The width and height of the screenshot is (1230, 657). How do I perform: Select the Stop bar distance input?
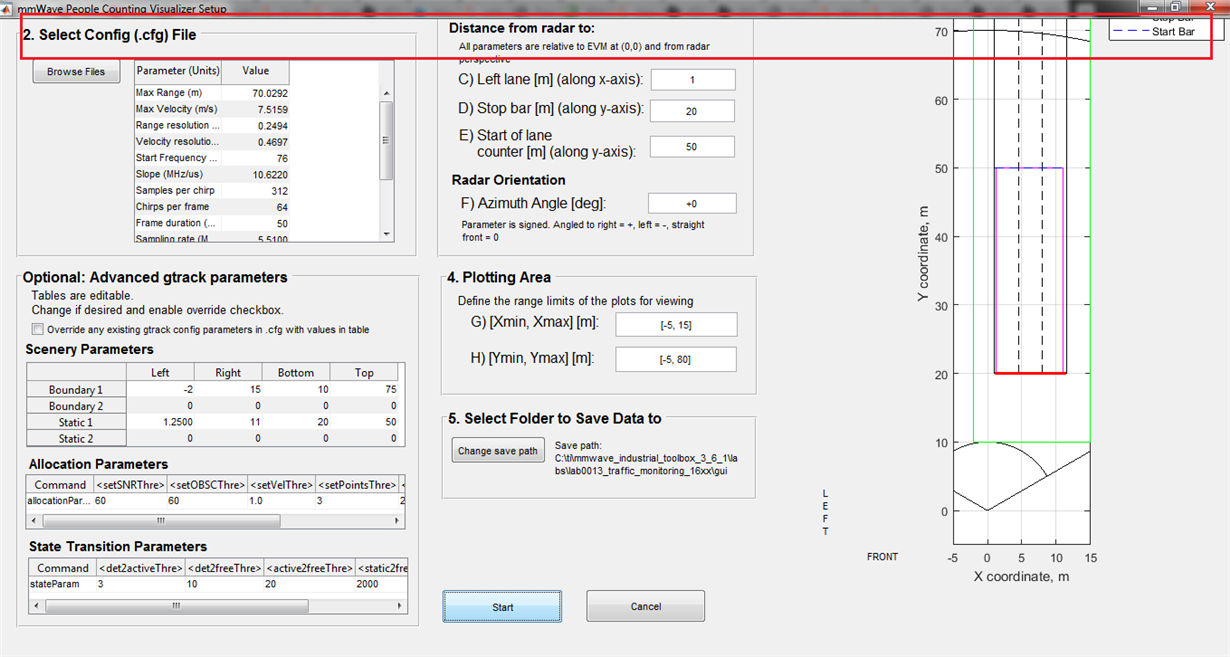(693, 110)
